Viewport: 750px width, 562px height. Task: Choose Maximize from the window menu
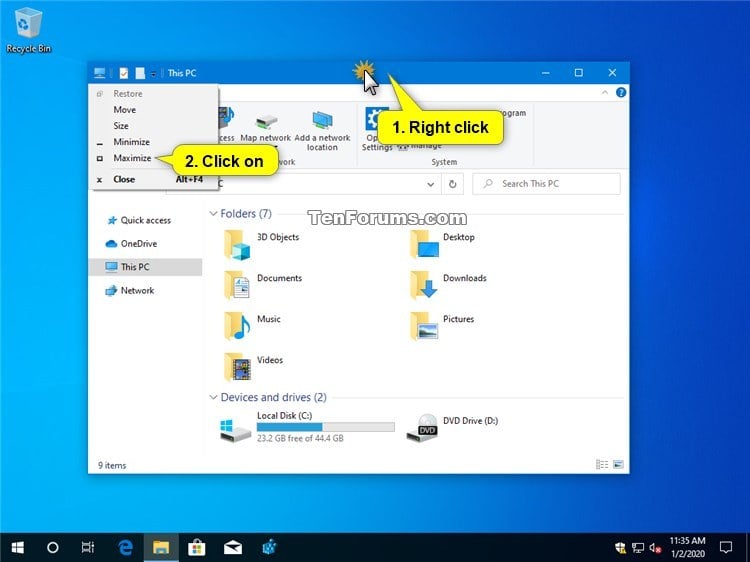132,158
